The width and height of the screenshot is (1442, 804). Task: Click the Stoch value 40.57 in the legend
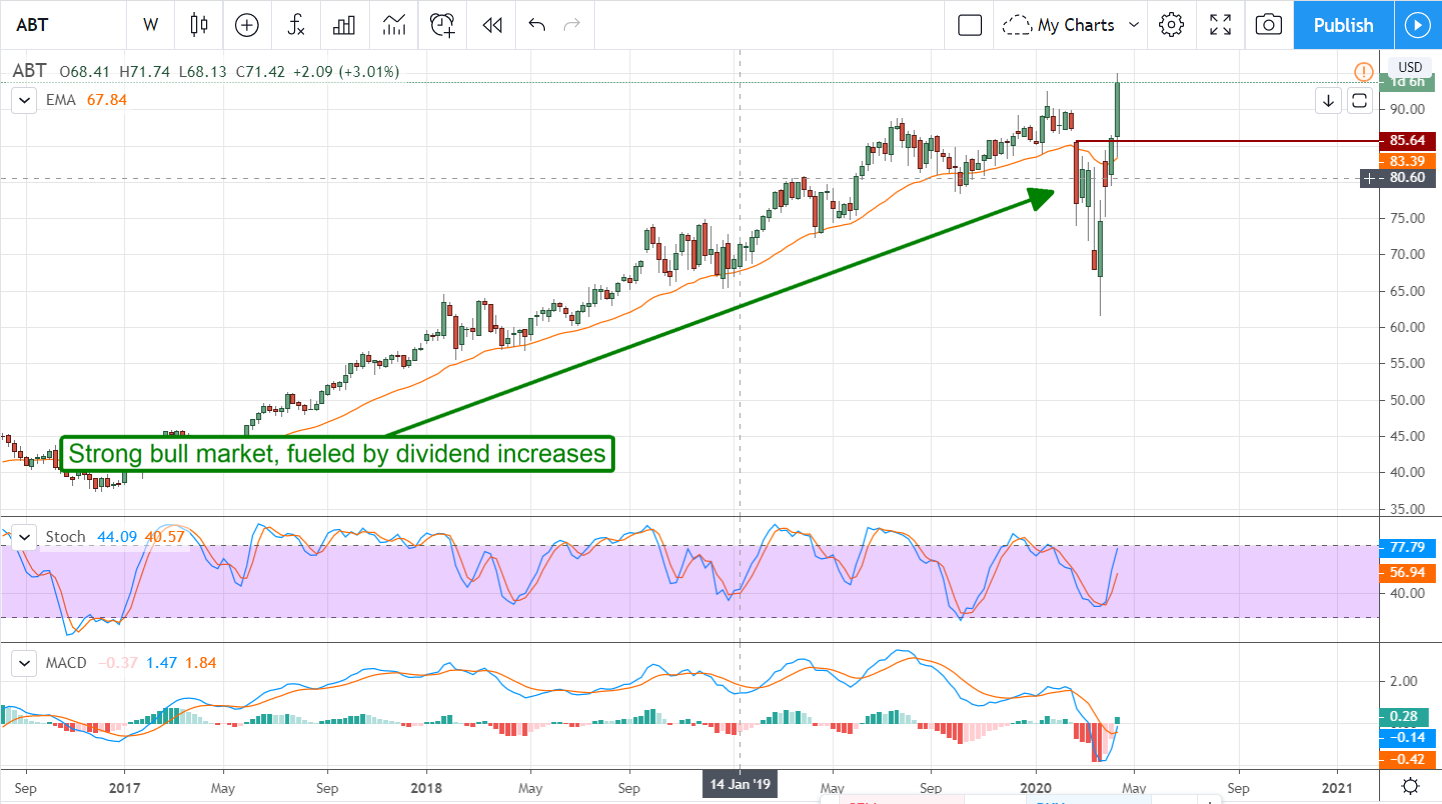(x=164, y=537)
